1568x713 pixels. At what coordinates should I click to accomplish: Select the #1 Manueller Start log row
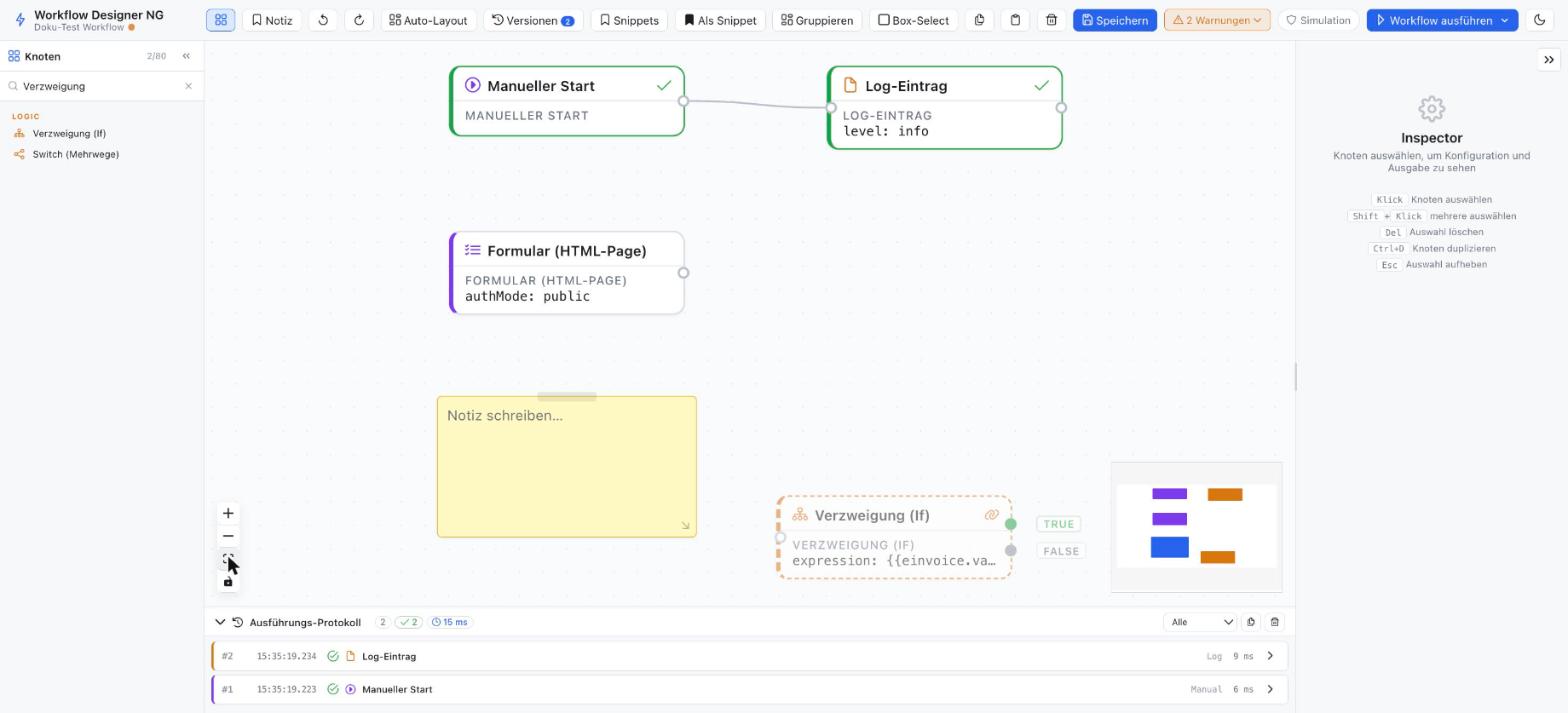click(750, 689)
